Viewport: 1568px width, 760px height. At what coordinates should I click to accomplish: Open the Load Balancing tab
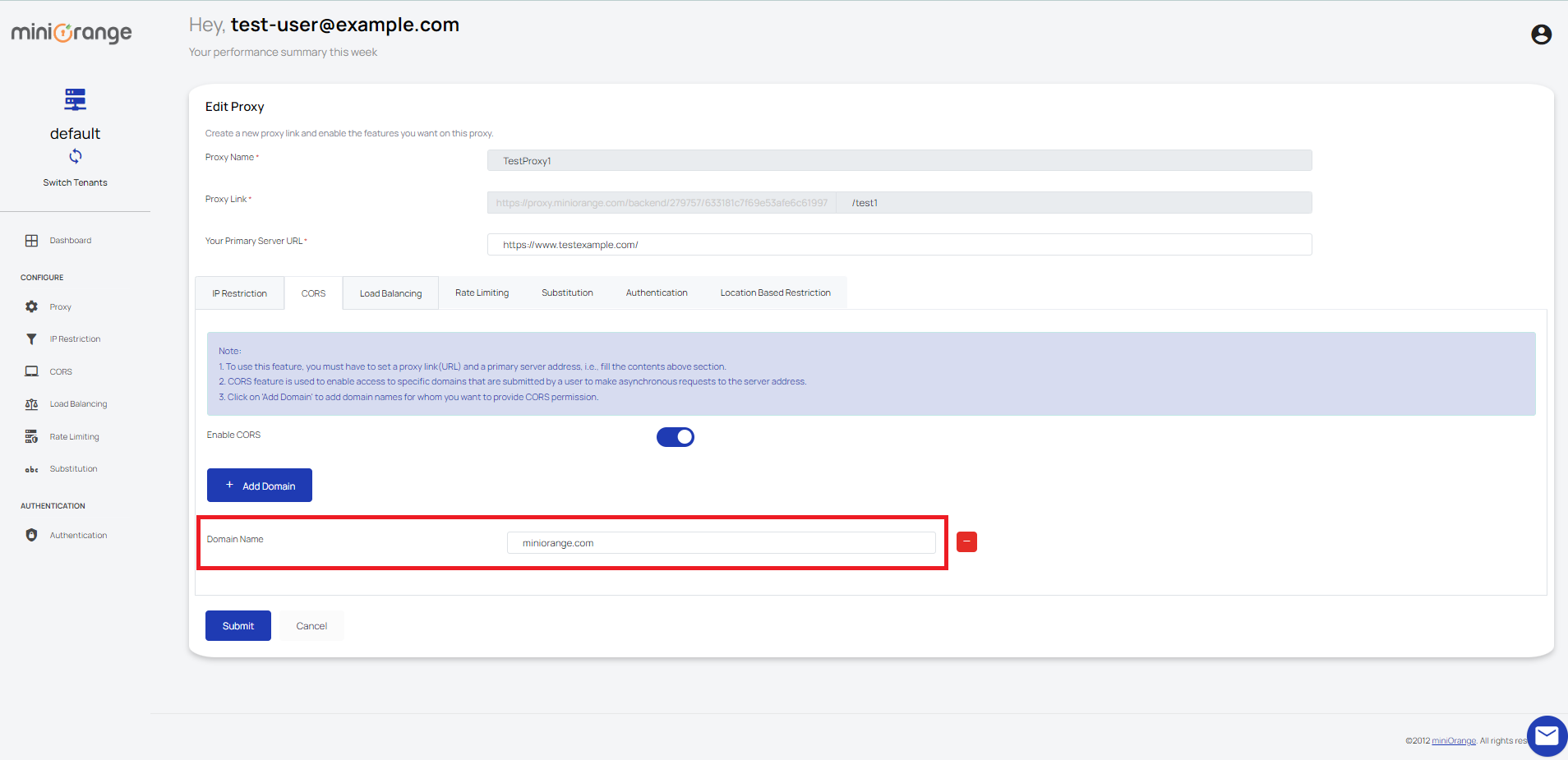coord(390,293)
